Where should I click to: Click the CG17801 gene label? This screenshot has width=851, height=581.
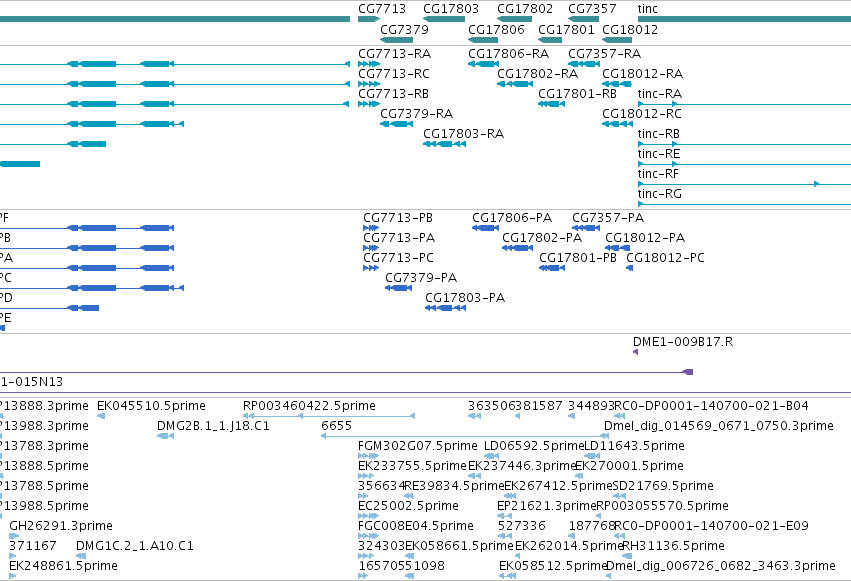click(x=566, y=29)
